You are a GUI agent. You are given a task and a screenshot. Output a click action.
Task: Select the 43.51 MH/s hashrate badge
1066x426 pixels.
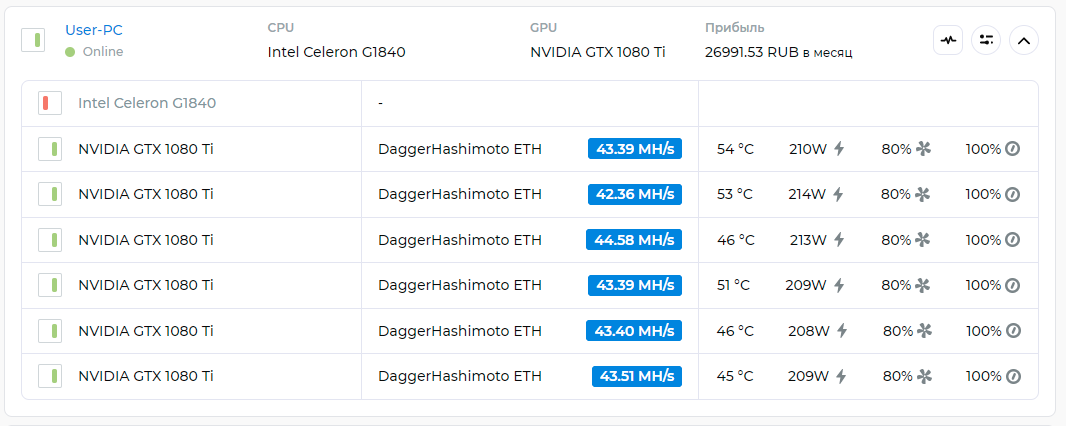point(637,376)
